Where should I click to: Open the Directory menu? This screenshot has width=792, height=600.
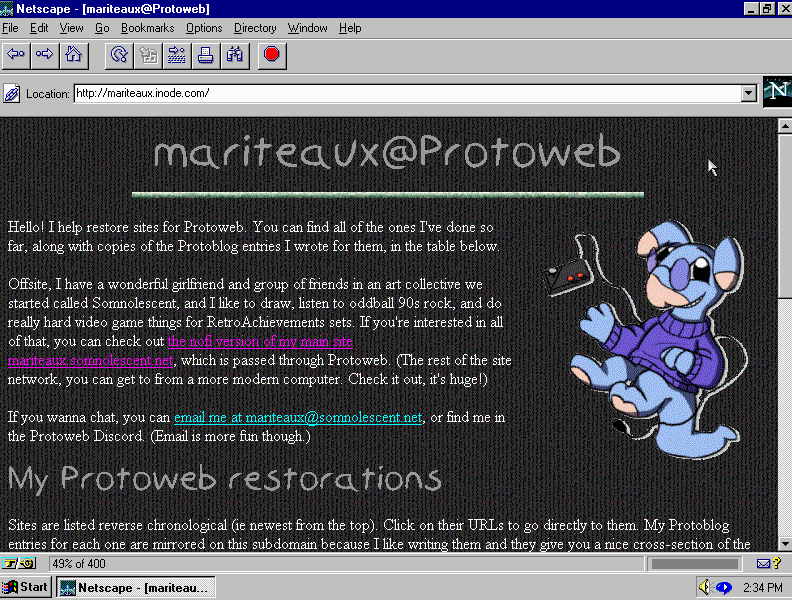pos(255,28)
